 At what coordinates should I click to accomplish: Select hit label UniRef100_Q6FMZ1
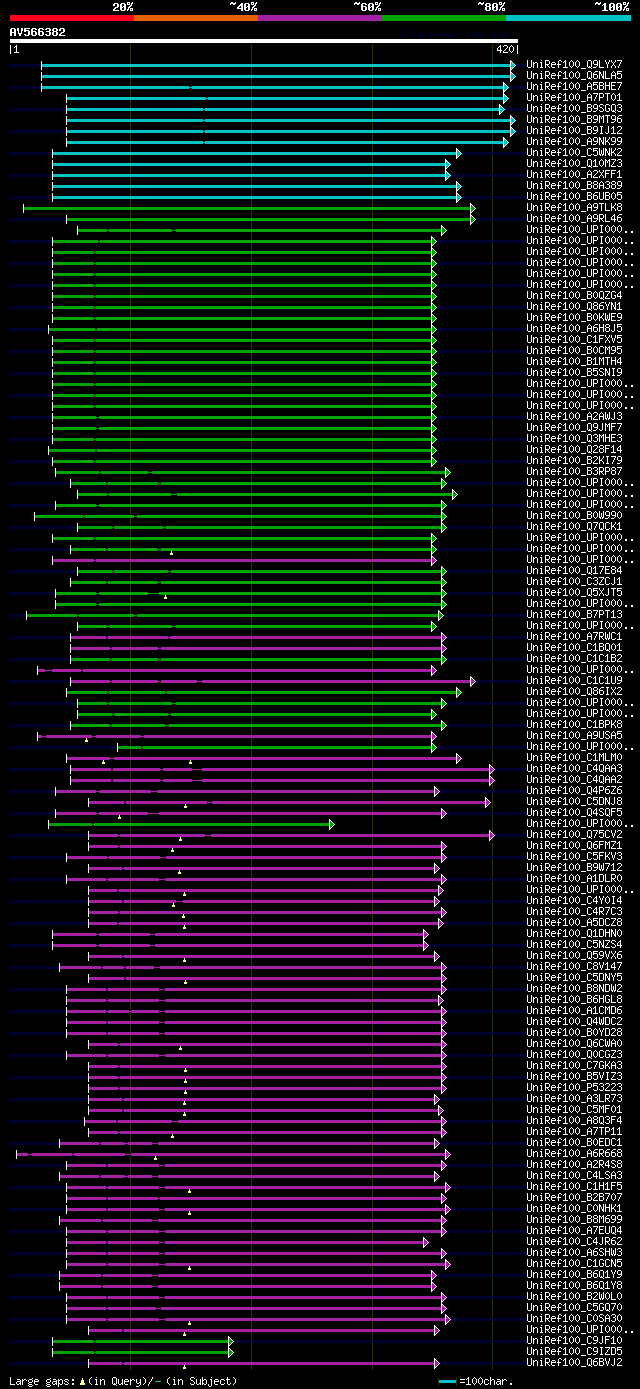pos(574,845)
